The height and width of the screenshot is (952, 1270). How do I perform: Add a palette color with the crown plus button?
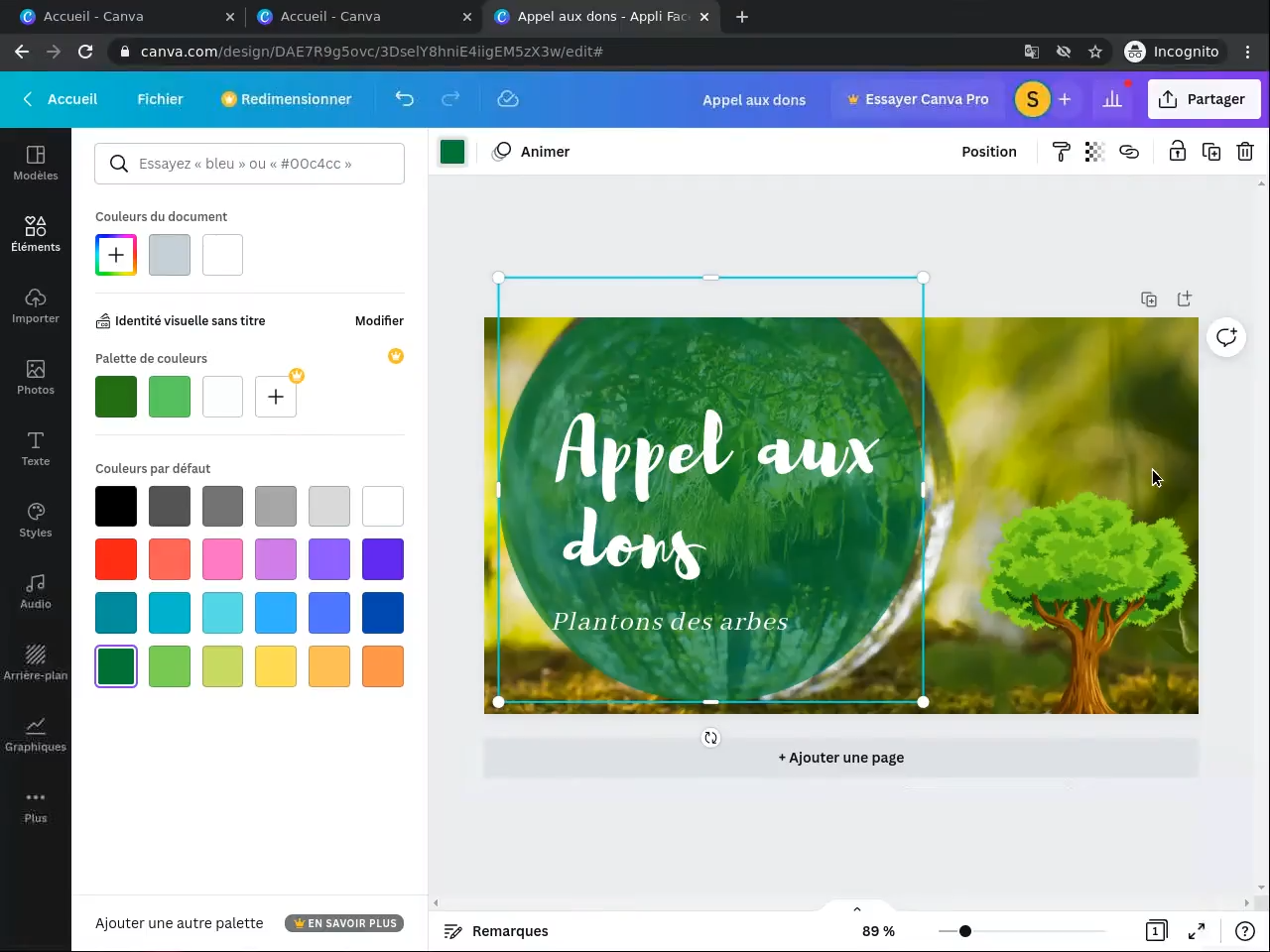276,397
